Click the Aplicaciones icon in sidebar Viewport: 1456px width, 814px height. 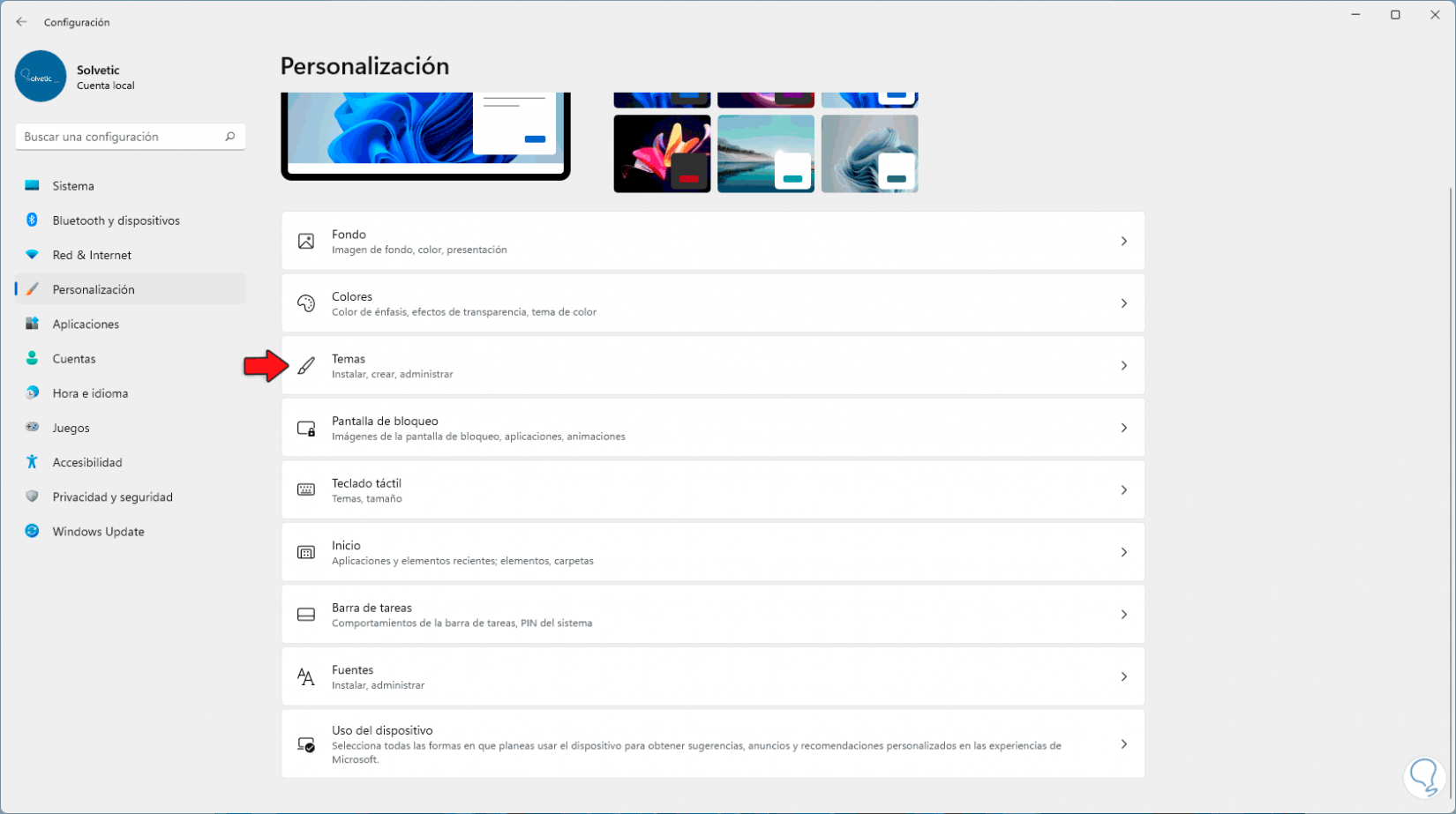(x=32, y=324)
